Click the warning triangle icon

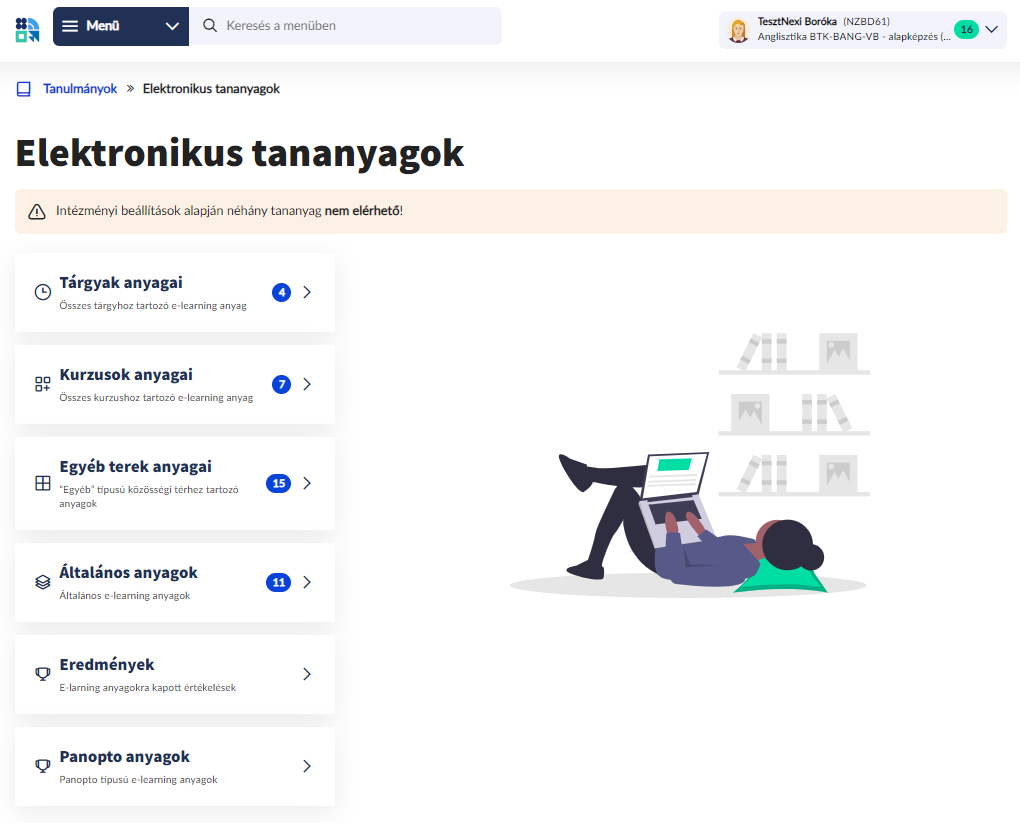[x=37, y=211]
